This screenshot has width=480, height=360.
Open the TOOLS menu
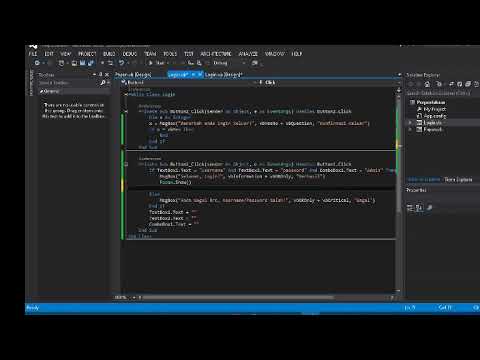[170, 54]
